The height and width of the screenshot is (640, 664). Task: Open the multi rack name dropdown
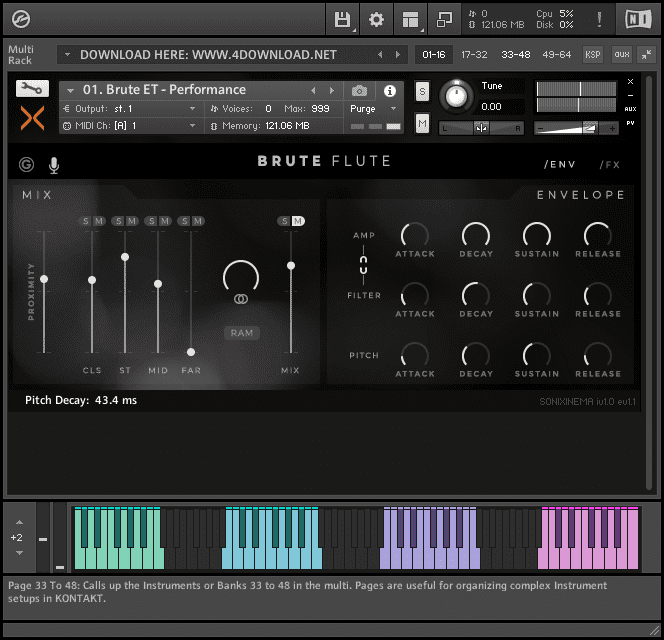pyautogui.click(x=67, y=55)
